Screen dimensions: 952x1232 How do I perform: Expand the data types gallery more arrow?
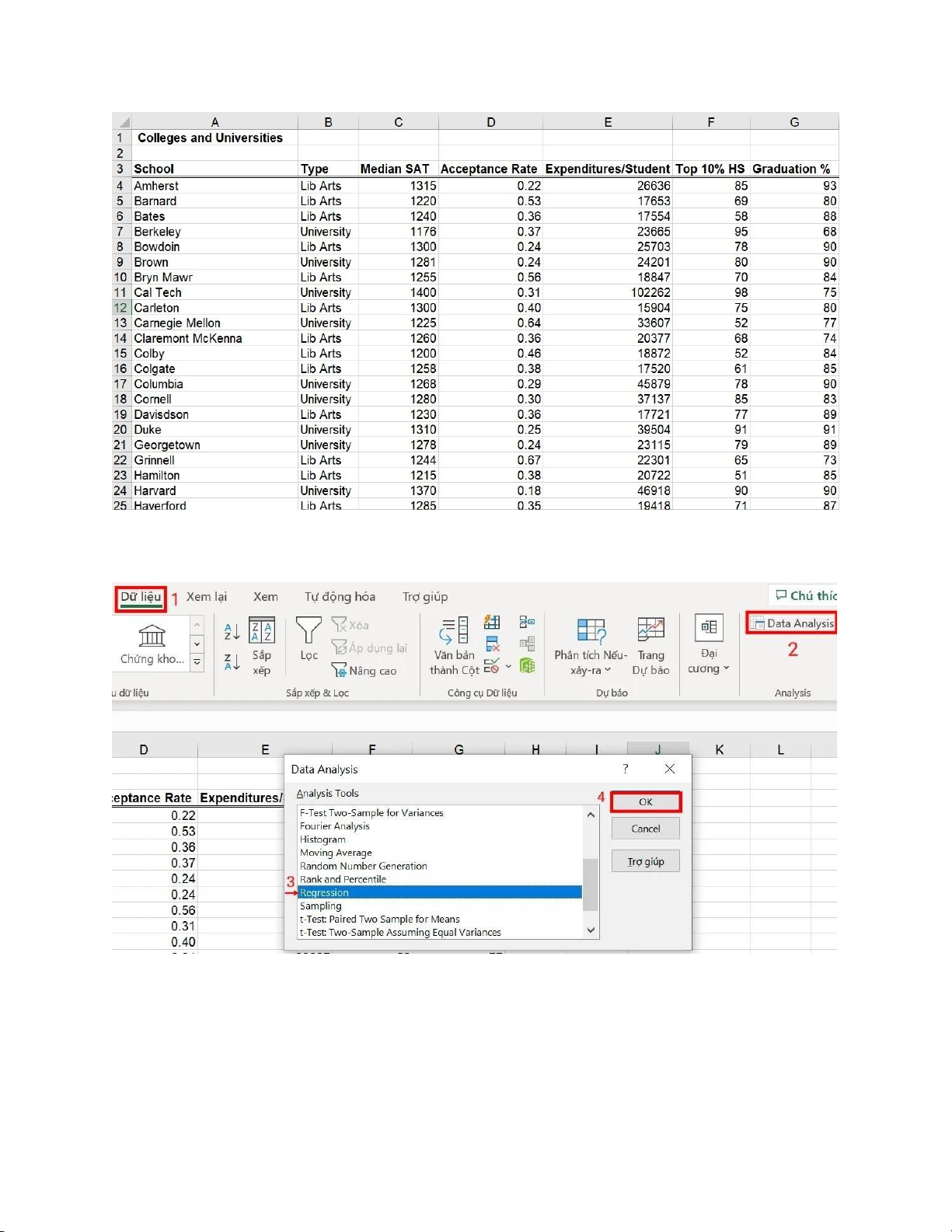click(x=197, y=662)
